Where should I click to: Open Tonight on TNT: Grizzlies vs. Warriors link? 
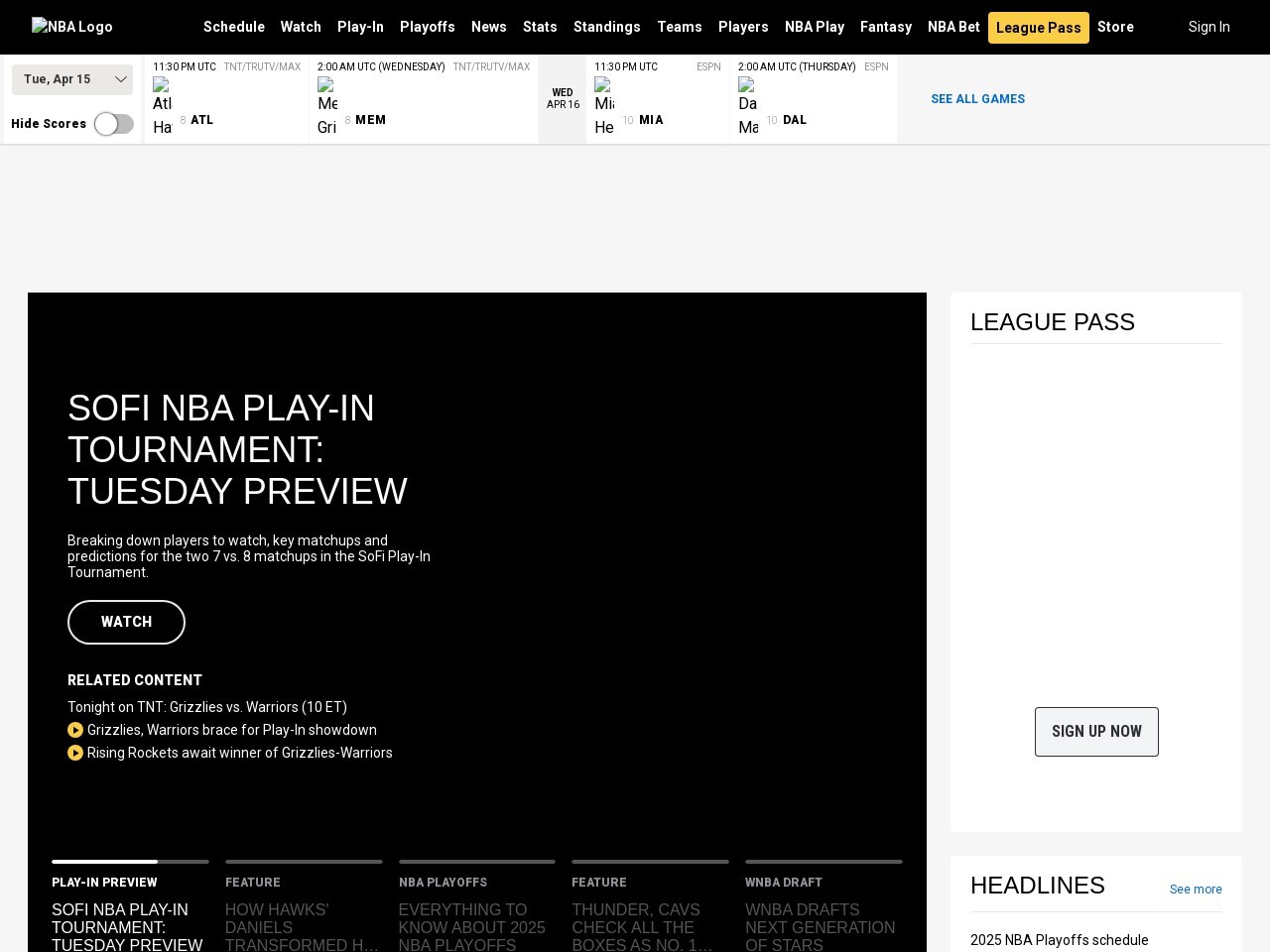(x=207, y=707)
